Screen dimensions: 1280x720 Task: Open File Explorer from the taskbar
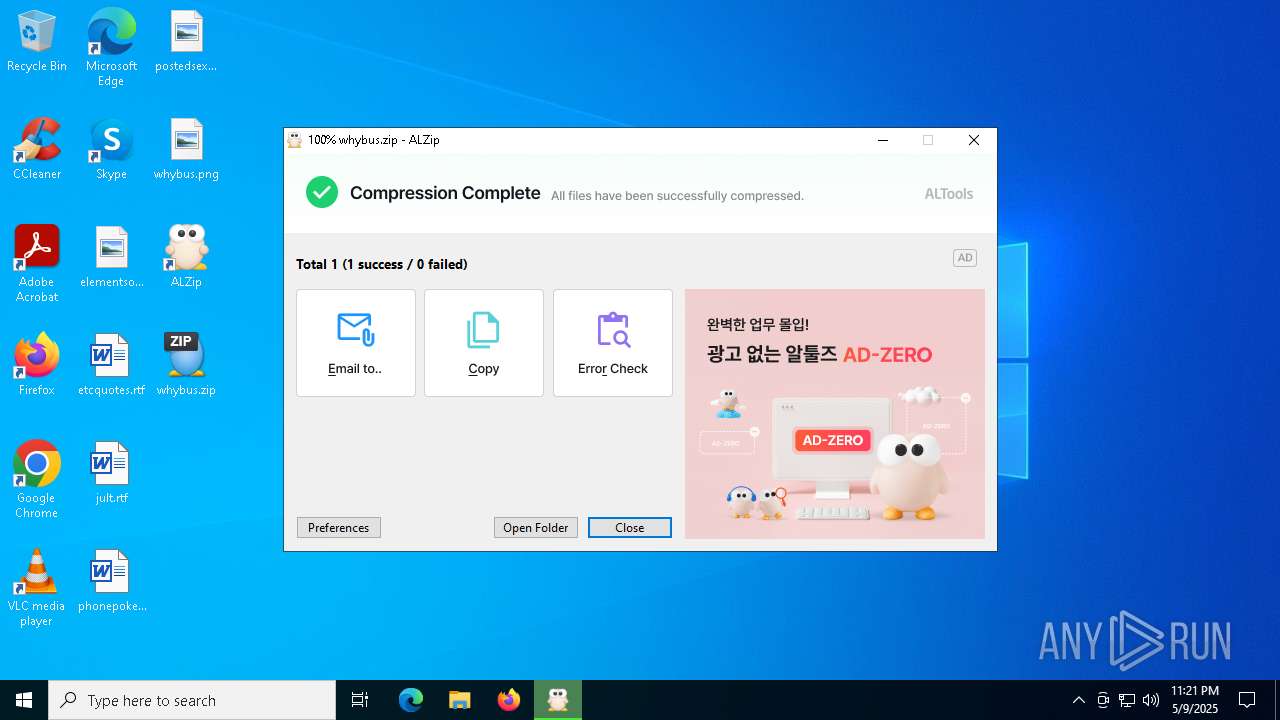click(459, 700)
